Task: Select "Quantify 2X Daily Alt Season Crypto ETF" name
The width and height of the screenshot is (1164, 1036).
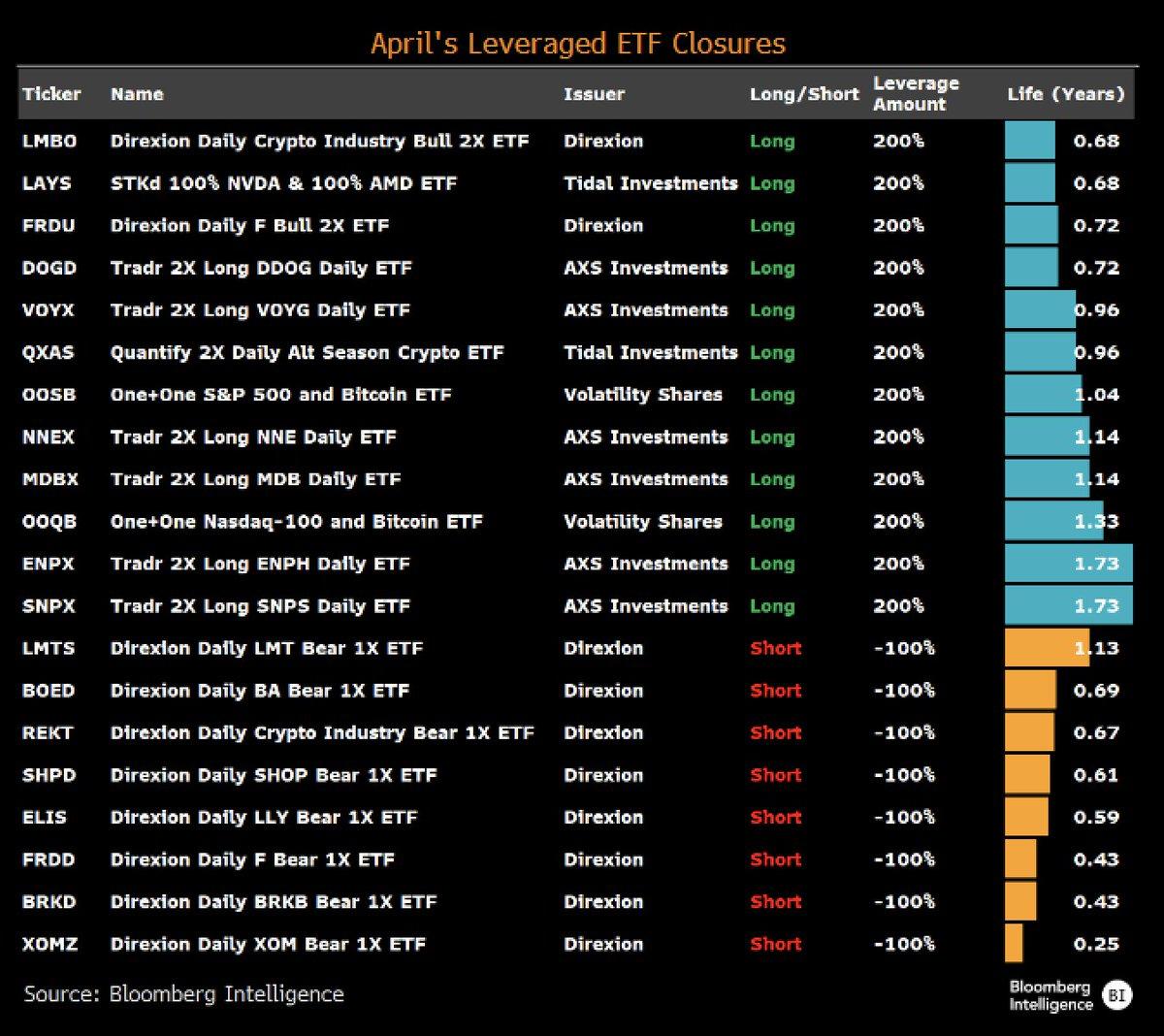Action: pos(307,352)
